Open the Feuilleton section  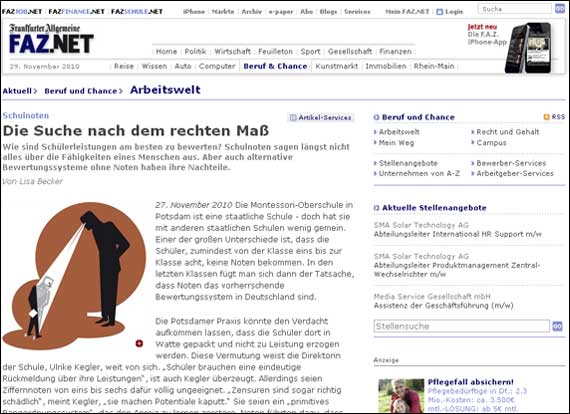[275, 52]
